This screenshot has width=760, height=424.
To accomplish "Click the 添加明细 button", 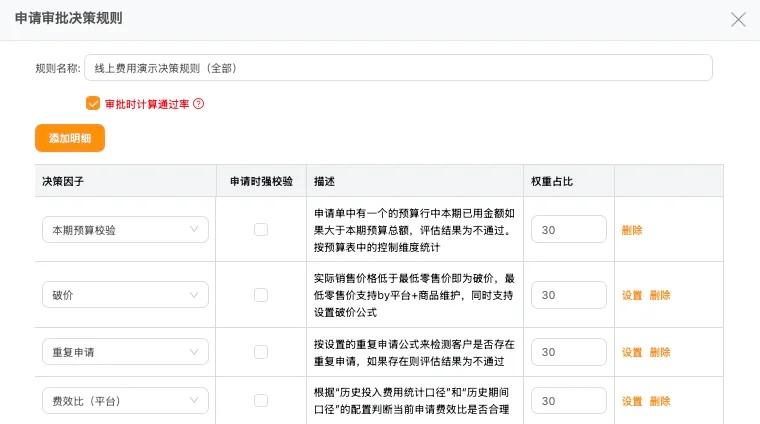I will [x=70, y=138].
